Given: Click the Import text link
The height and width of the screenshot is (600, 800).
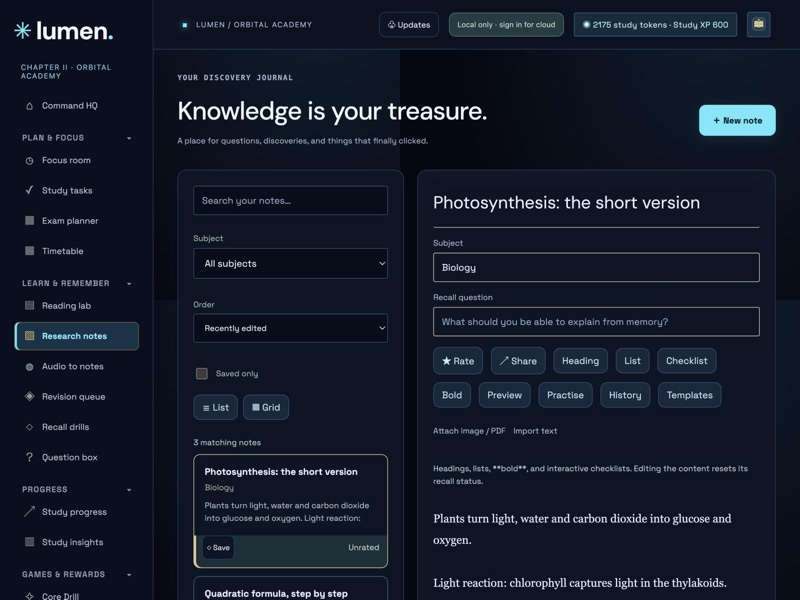Looking at the screenshot, I should pyautogui.click(x=535, y=431).
